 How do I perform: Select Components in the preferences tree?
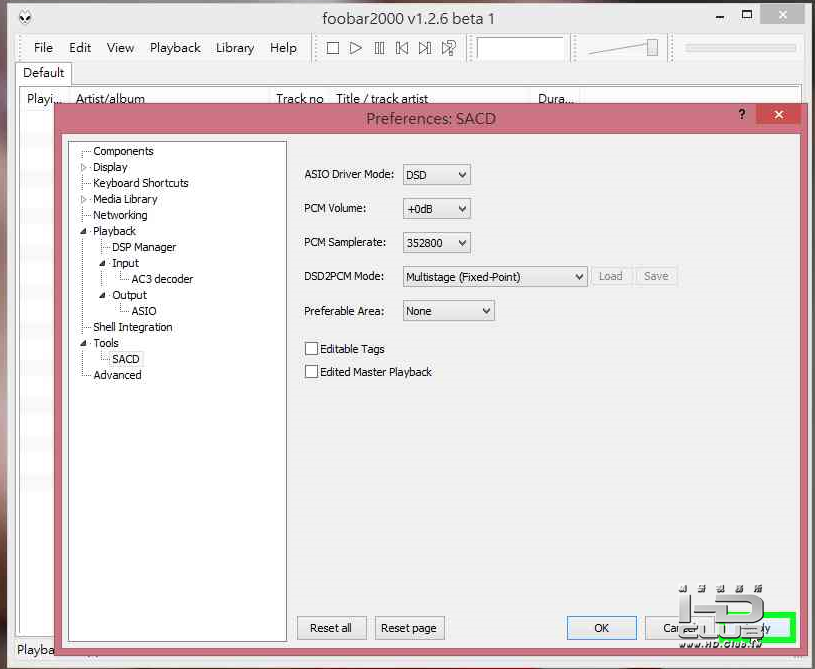click(x=123, y=151)
